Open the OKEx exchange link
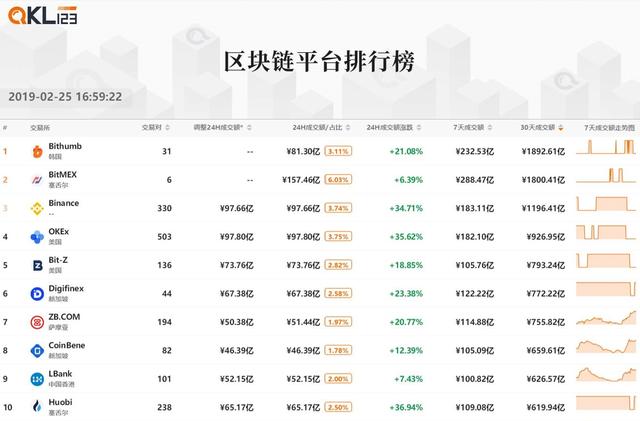The image size is (640, 421). point(59,232)
